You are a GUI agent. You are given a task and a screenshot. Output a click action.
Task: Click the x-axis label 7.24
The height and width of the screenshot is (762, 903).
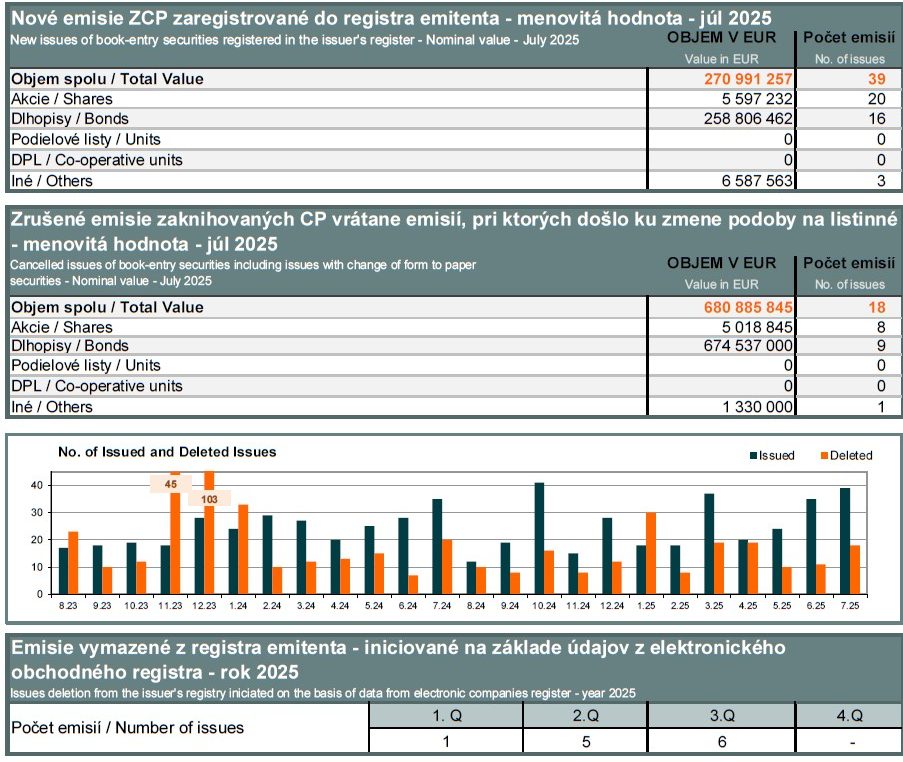(x=442, y=606)
